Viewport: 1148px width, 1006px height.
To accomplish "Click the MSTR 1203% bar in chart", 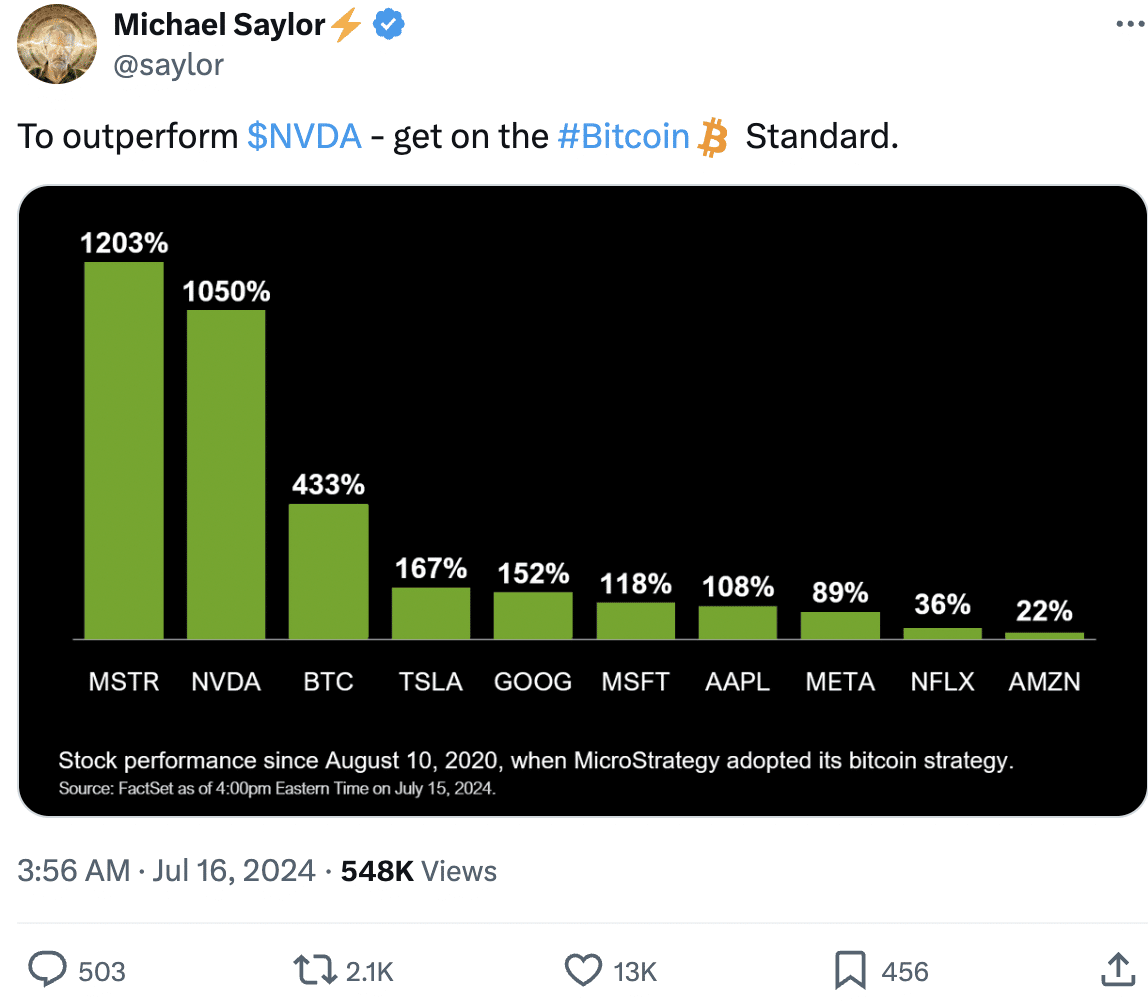I will click(x=124, y=450).
